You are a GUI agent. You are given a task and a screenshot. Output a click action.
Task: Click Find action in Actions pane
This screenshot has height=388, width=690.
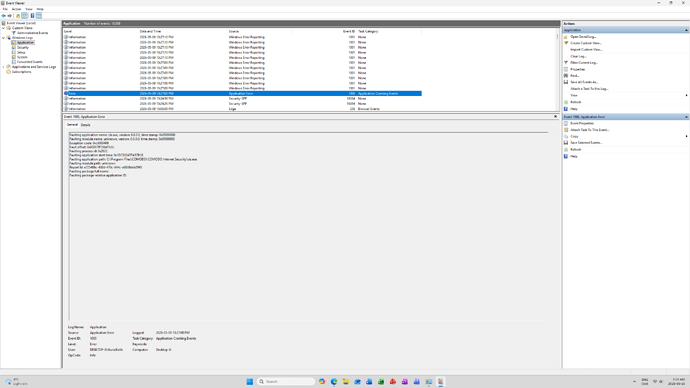[575, 76]
